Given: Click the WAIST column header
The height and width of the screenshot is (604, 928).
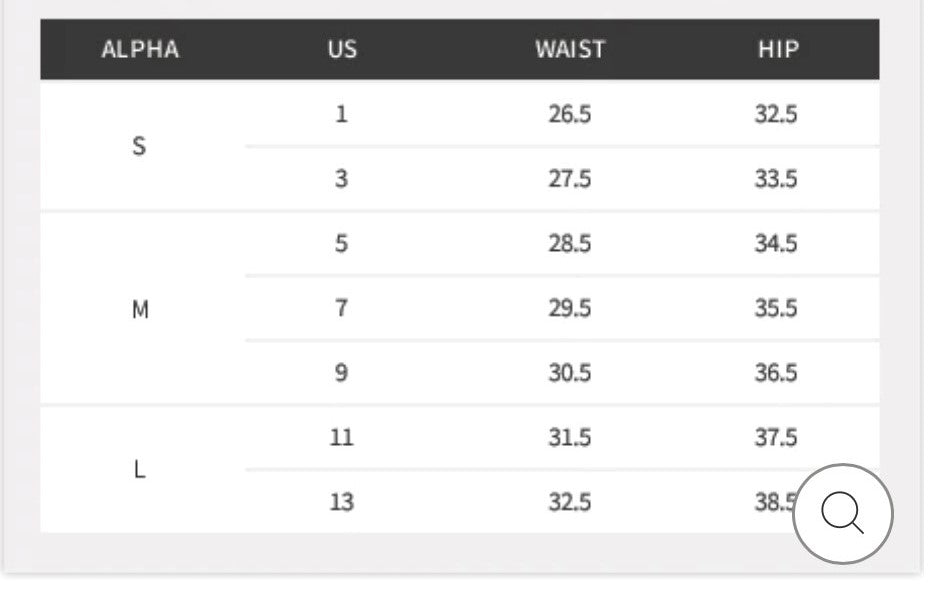Looking at the screenshot, I should (570, 49).
